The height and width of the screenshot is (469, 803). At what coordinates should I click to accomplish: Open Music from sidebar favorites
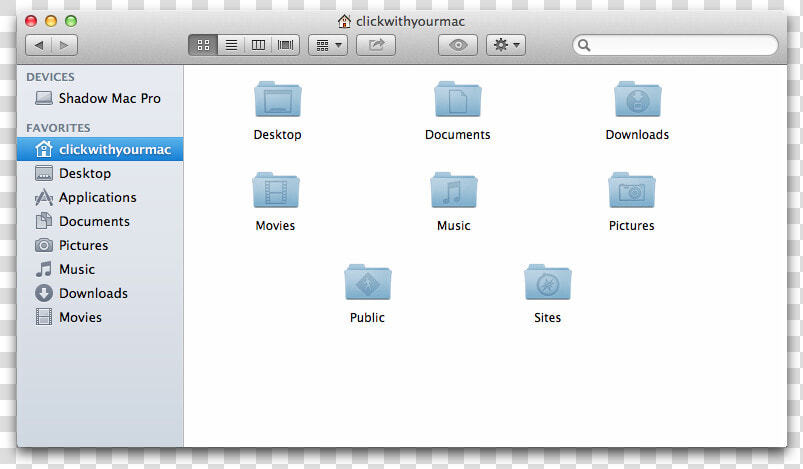pyautogui.click(x=100, y=269)
